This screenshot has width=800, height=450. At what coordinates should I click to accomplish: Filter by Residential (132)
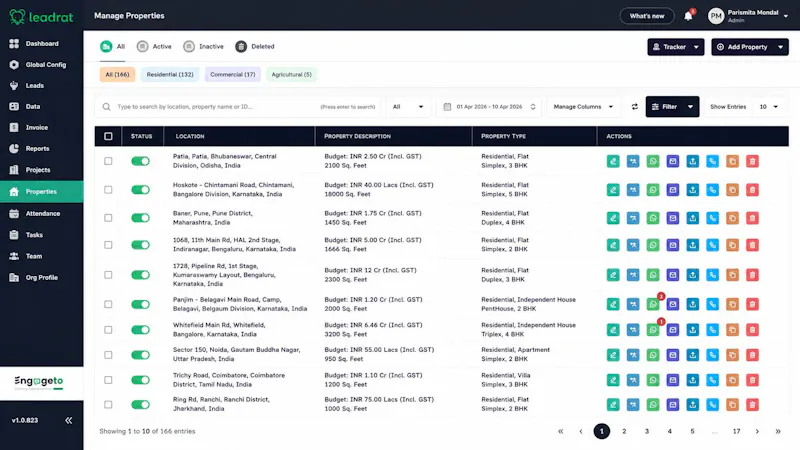coord(170,74)
